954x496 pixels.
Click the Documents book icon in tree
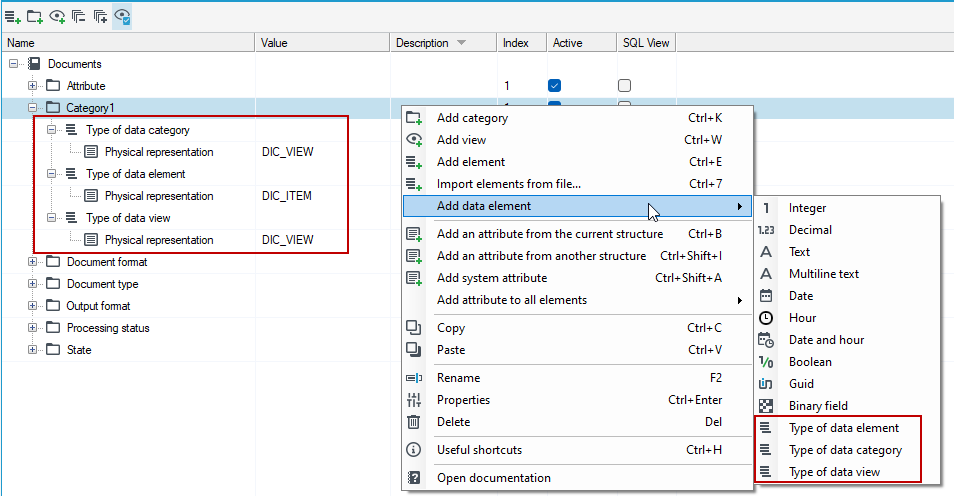[x=34, y=64]
